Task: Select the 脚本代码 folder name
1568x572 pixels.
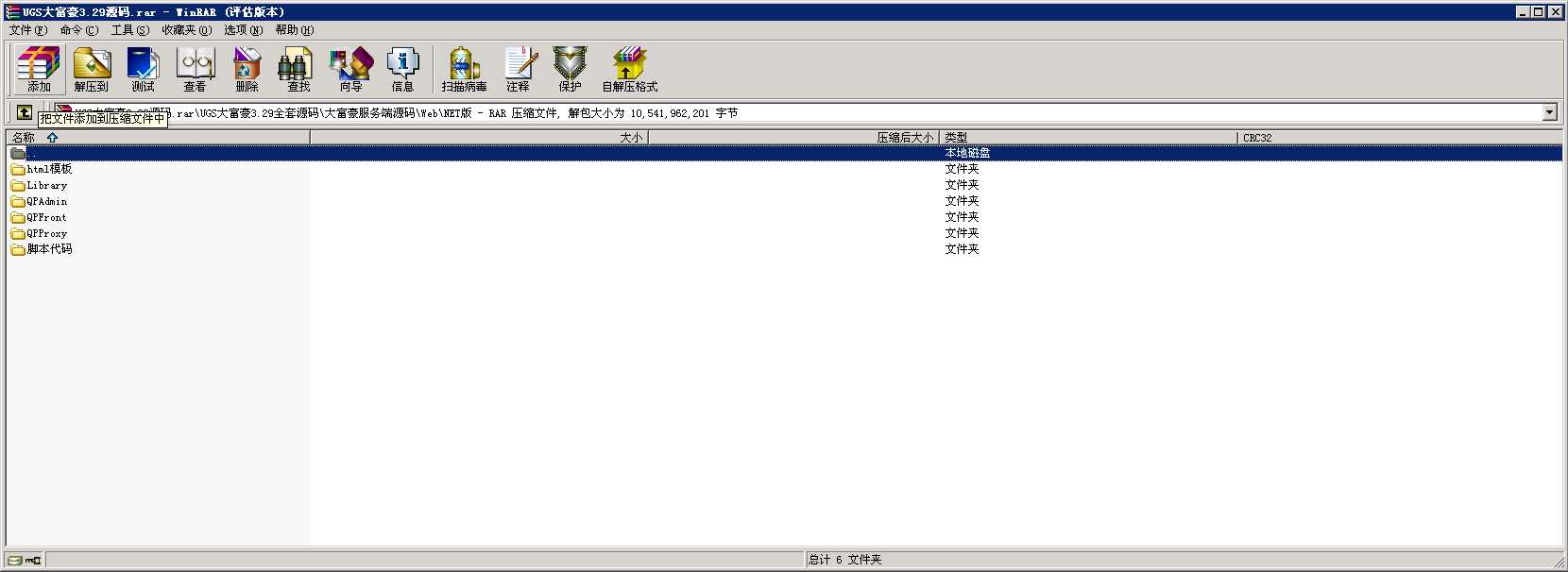Action: pos(49,250)
